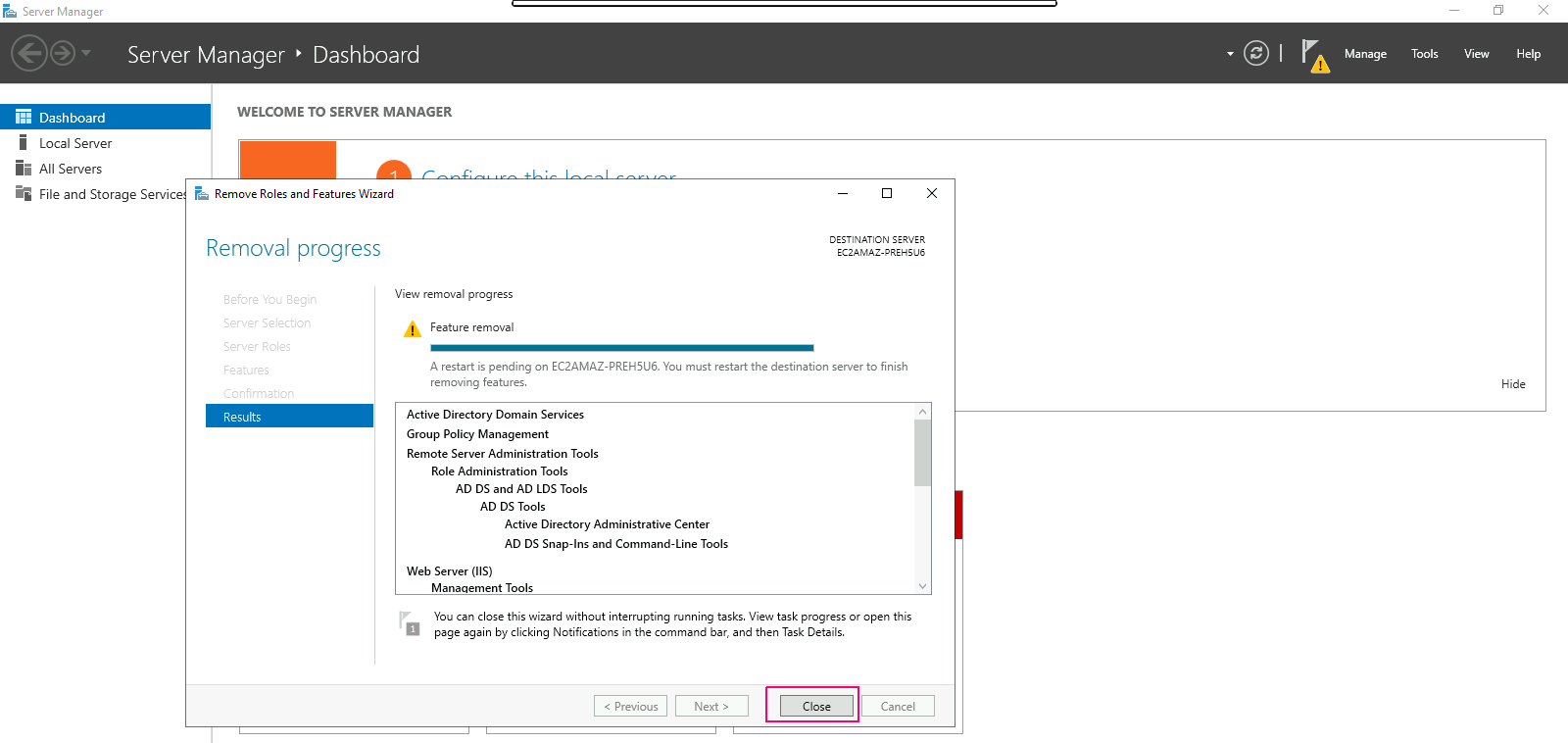Click Remote Server Administration Tools entry
This screenshot has width=1568, height=743.
pyautogui.click(x=502, y=454)
